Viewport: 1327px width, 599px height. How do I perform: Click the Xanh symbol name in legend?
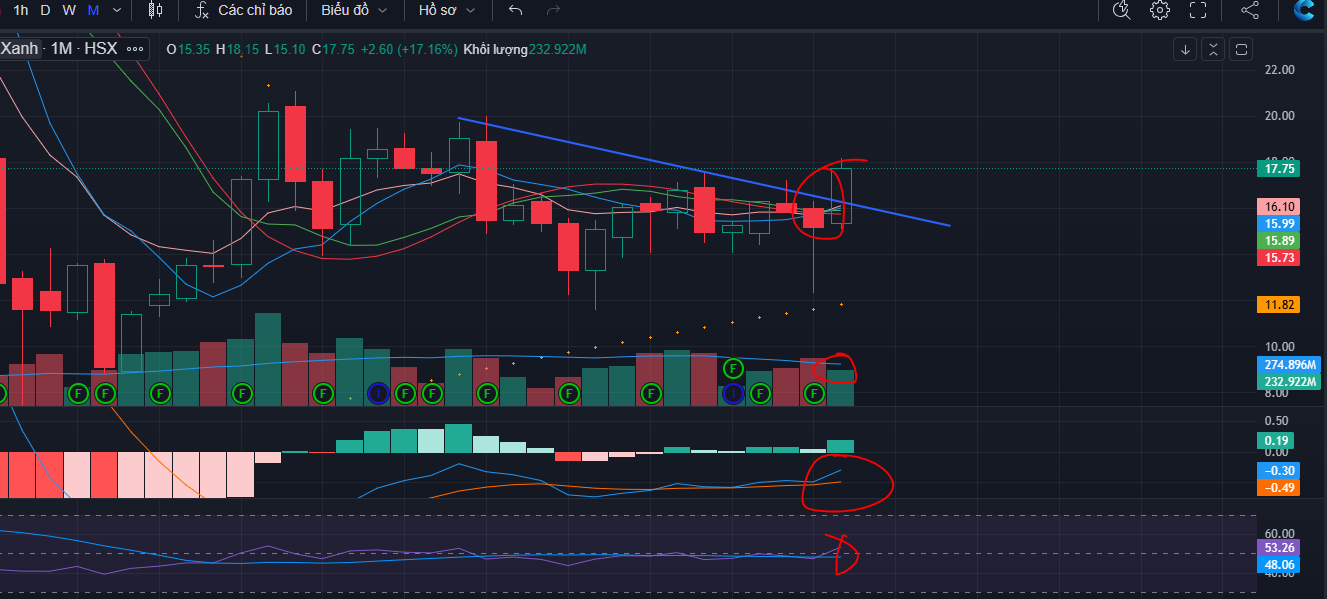tap(20, 49)
